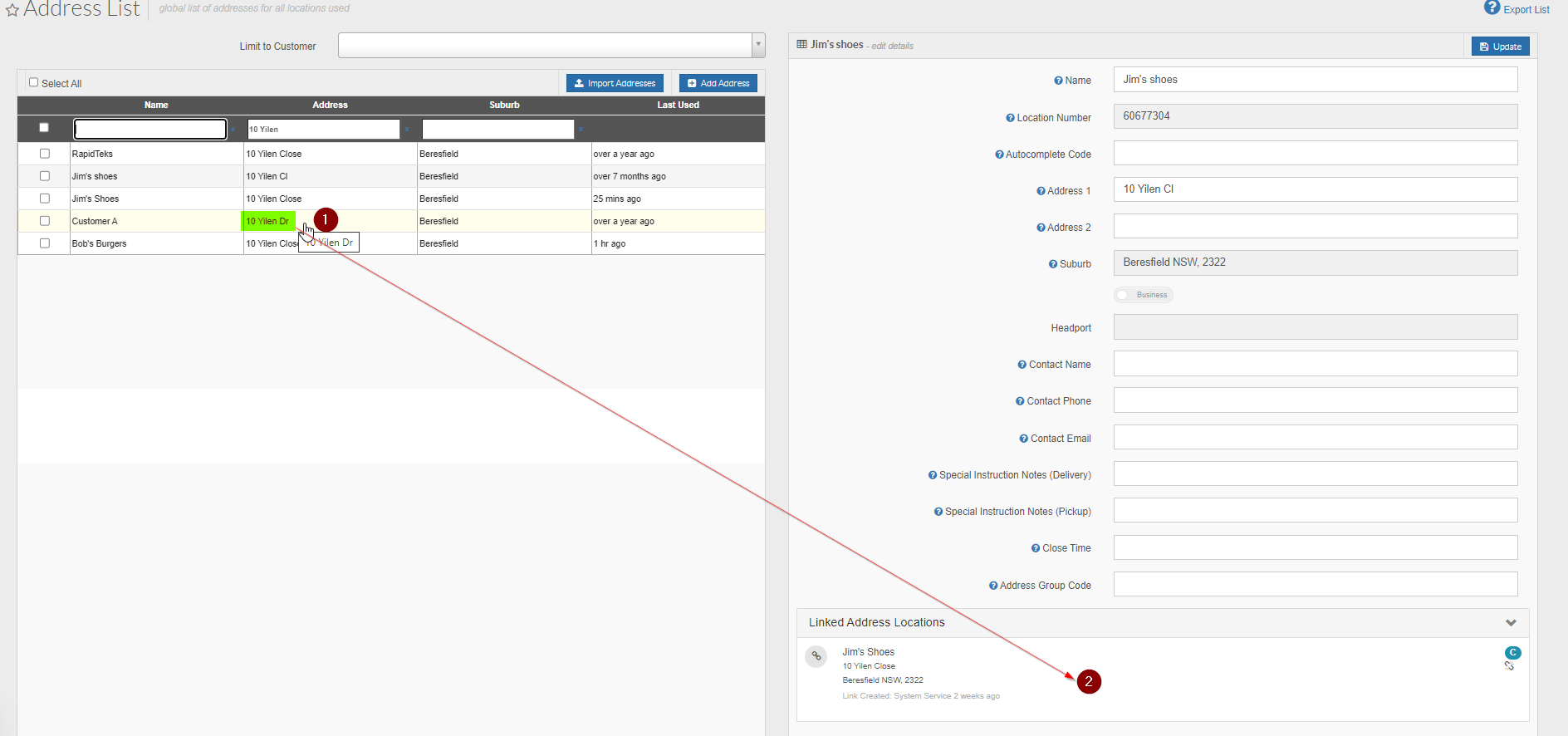Check the Customer A row checkbox
The image size is (1568, 736).
click(x=45, y=221)
